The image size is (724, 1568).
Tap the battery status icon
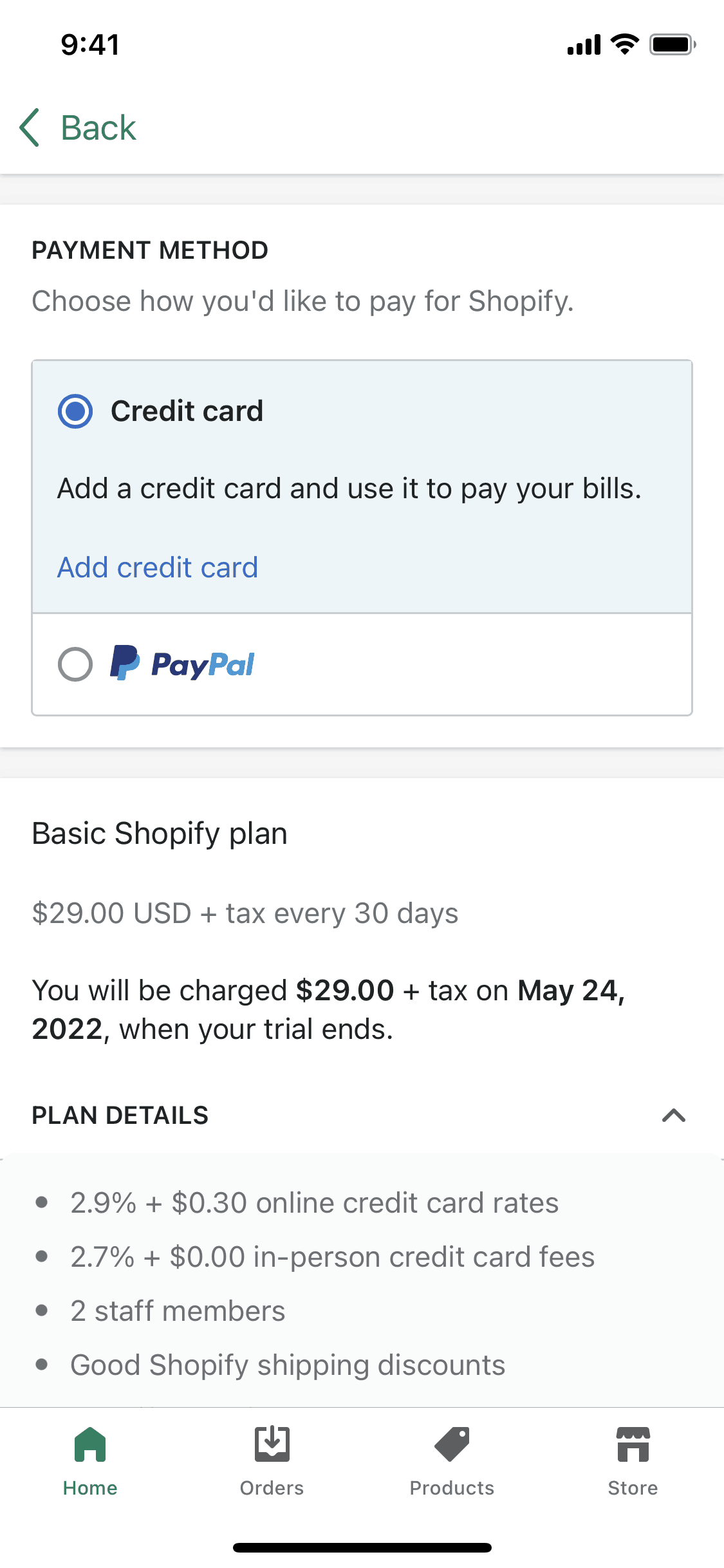click(673, 44)
